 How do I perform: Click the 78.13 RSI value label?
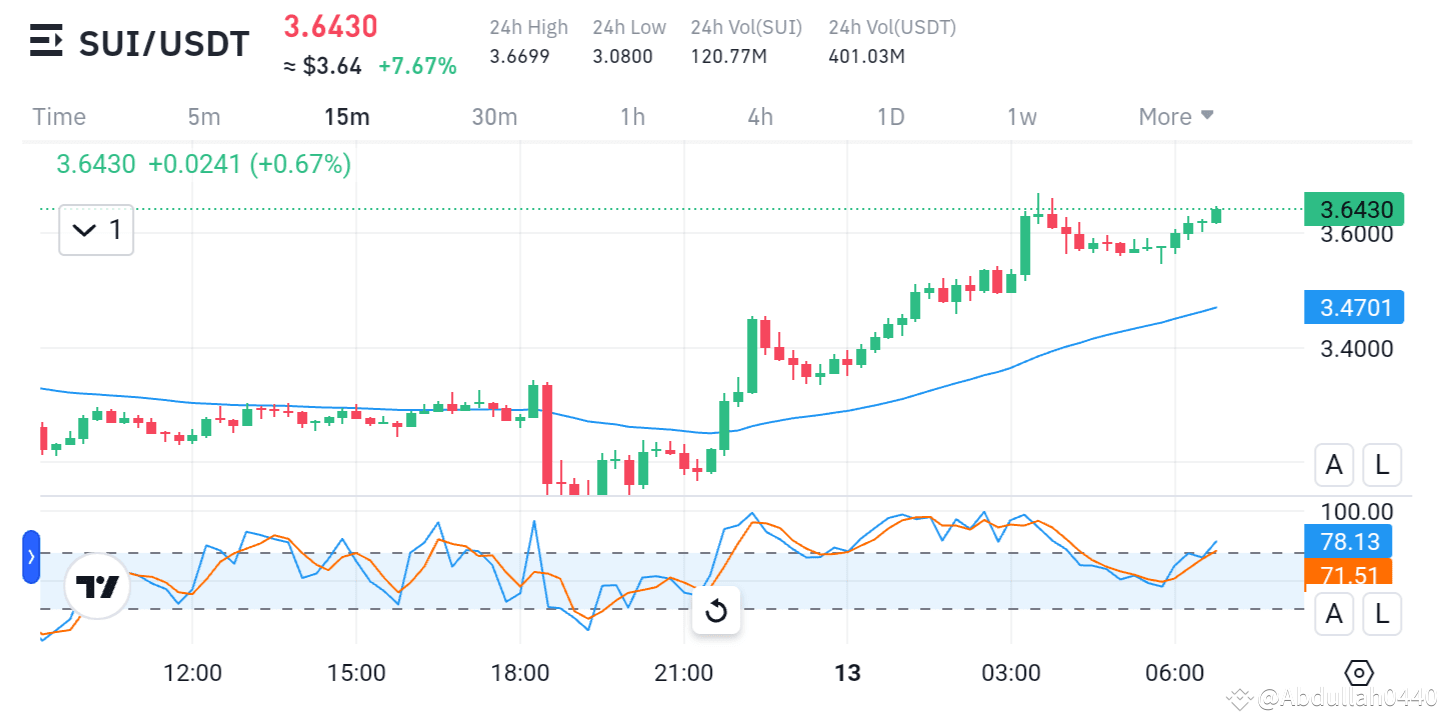click(x=1347, y=541)
